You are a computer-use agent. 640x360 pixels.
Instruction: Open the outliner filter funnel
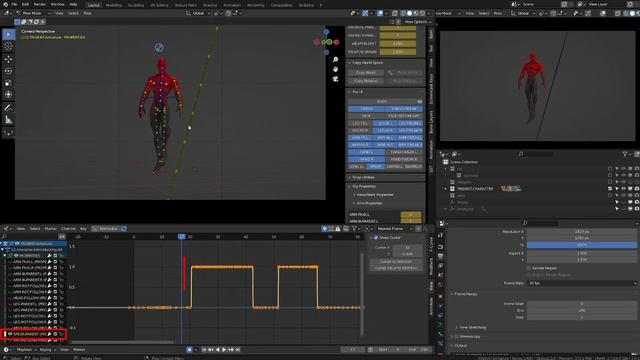pyautogui.click(x=624, y=154)
